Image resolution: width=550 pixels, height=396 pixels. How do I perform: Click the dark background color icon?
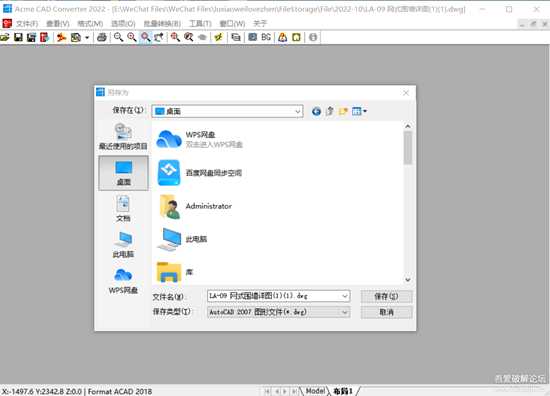[253, 37]
